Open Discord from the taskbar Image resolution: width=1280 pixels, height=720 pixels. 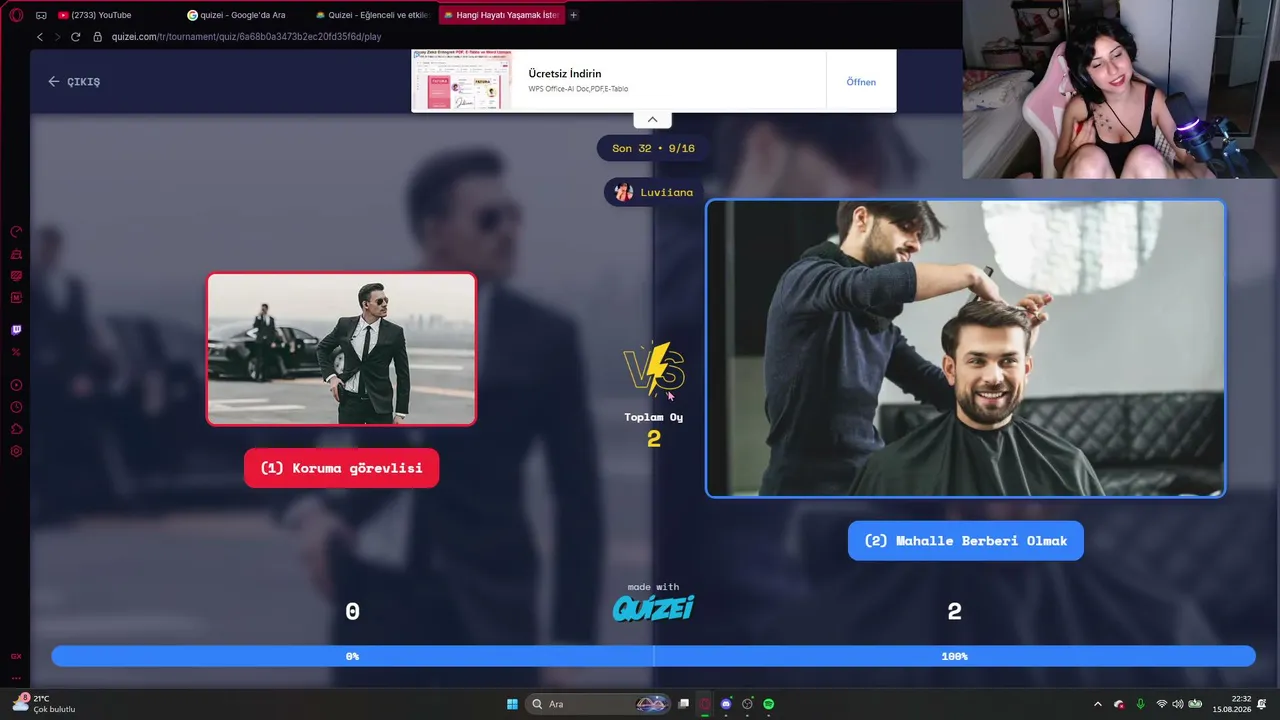pos(726,704)
